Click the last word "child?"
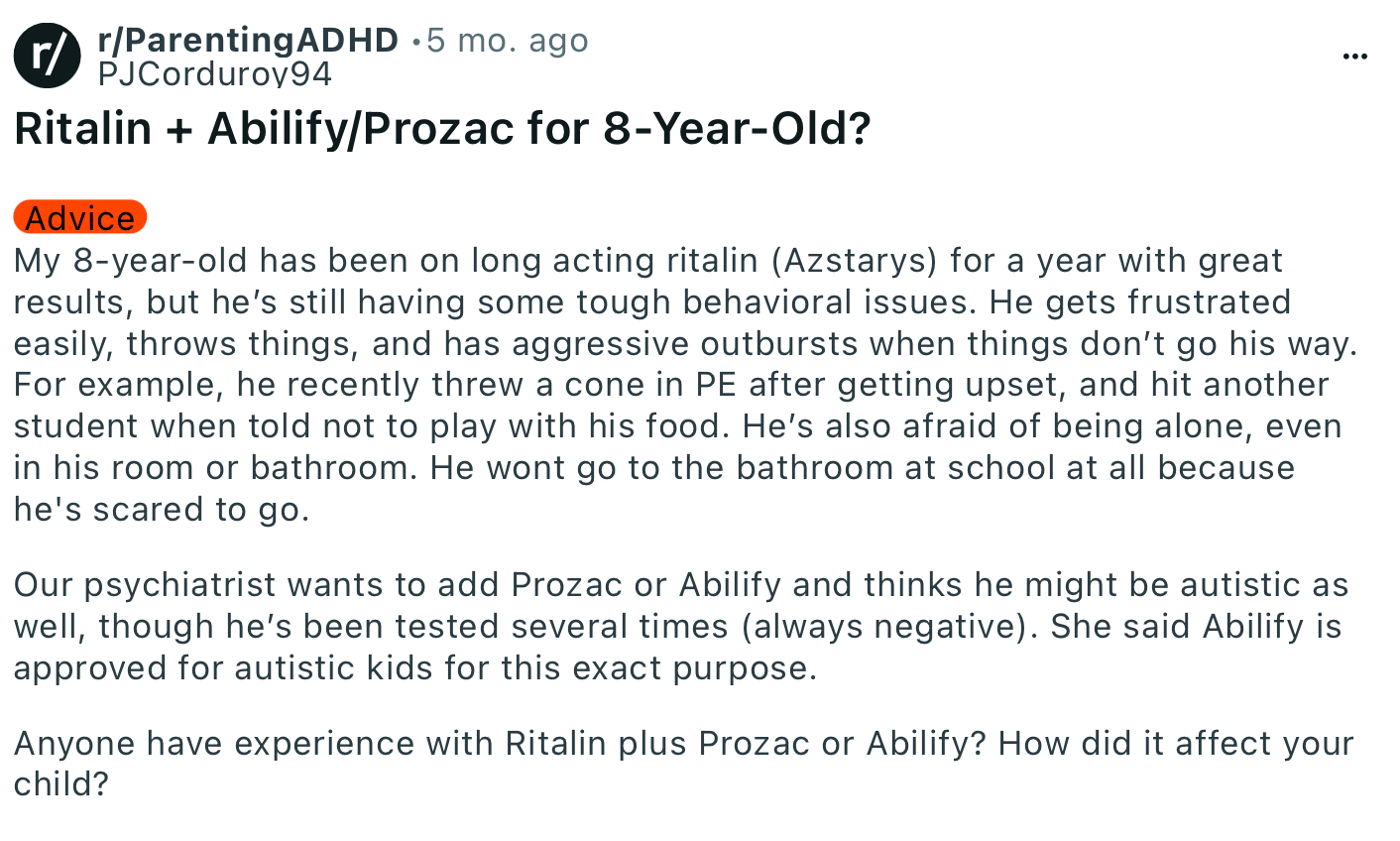Viewport: 1400px width, 841px height. [x=61, y=784]
